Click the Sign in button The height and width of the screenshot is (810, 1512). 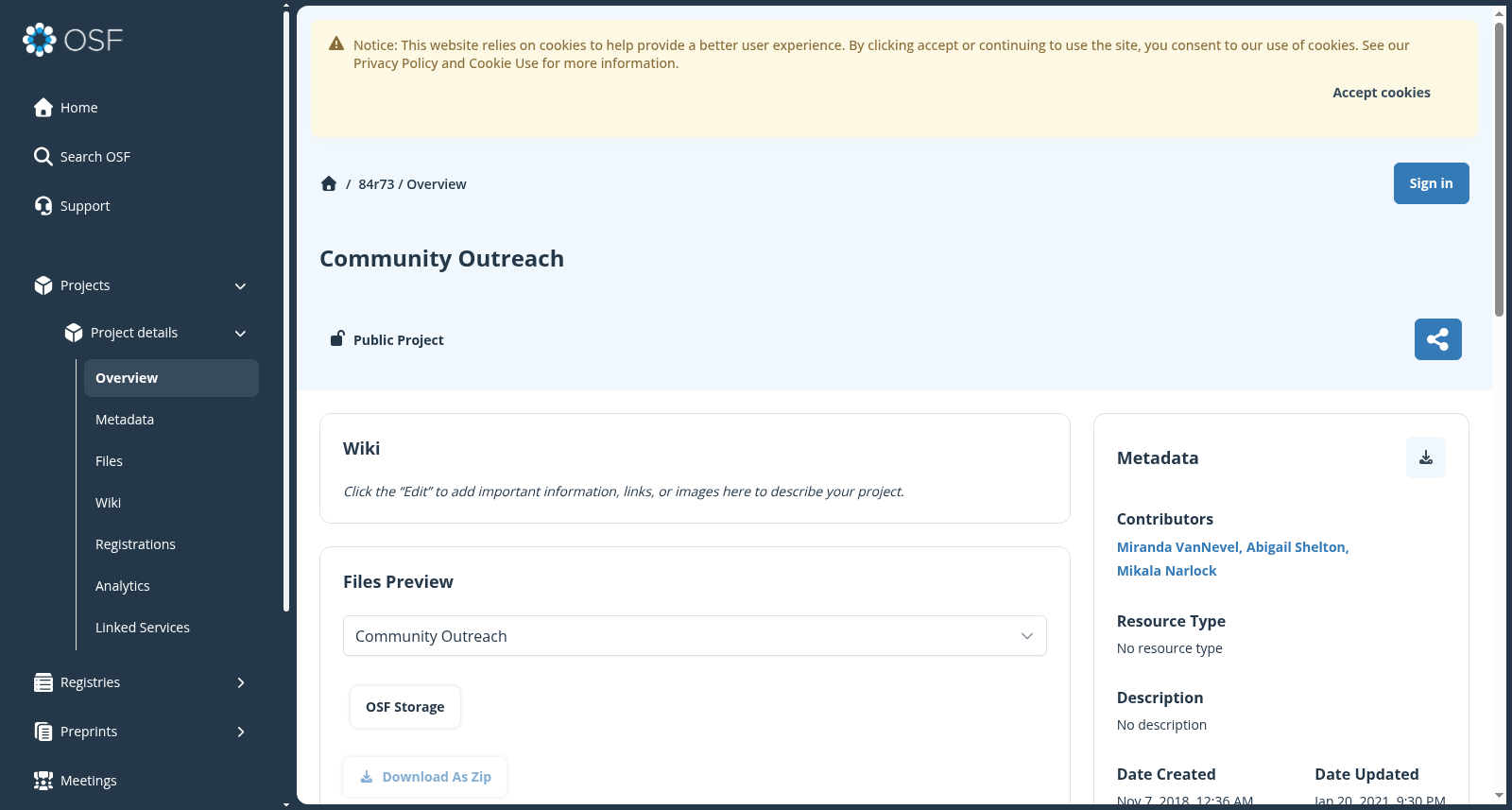(x=1431, y=183)
